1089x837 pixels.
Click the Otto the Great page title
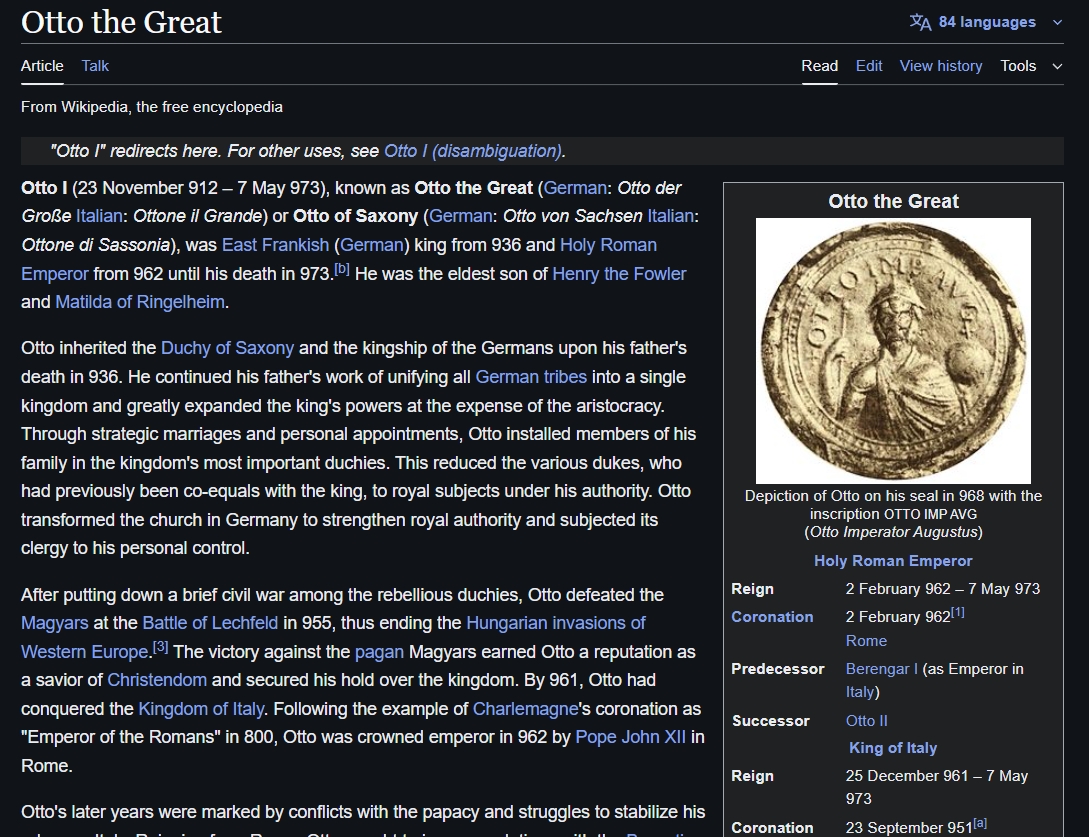click(122, 22)
